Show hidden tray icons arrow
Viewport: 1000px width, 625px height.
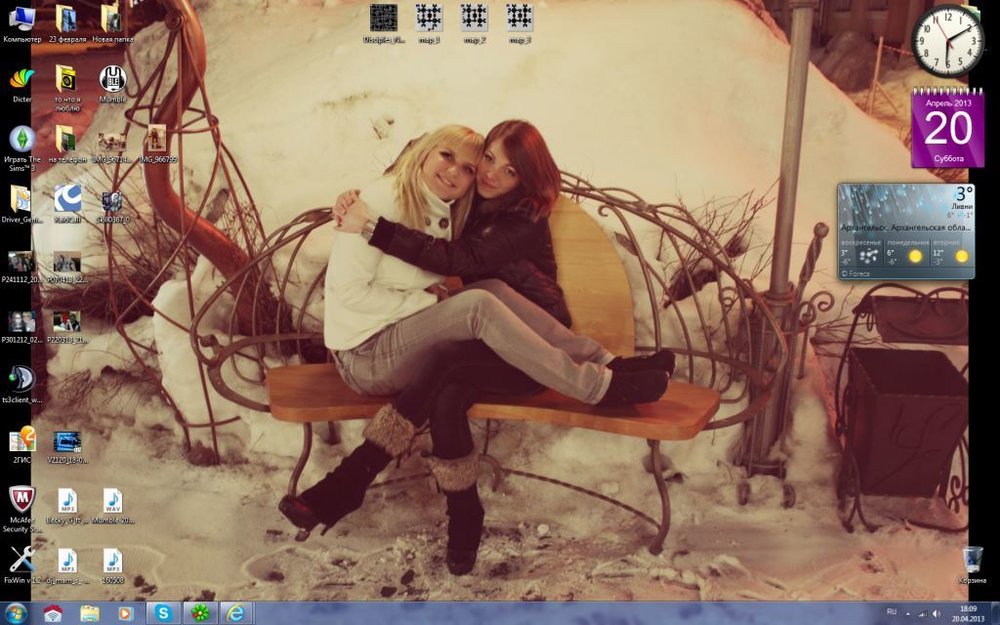(x=907, y=612)
